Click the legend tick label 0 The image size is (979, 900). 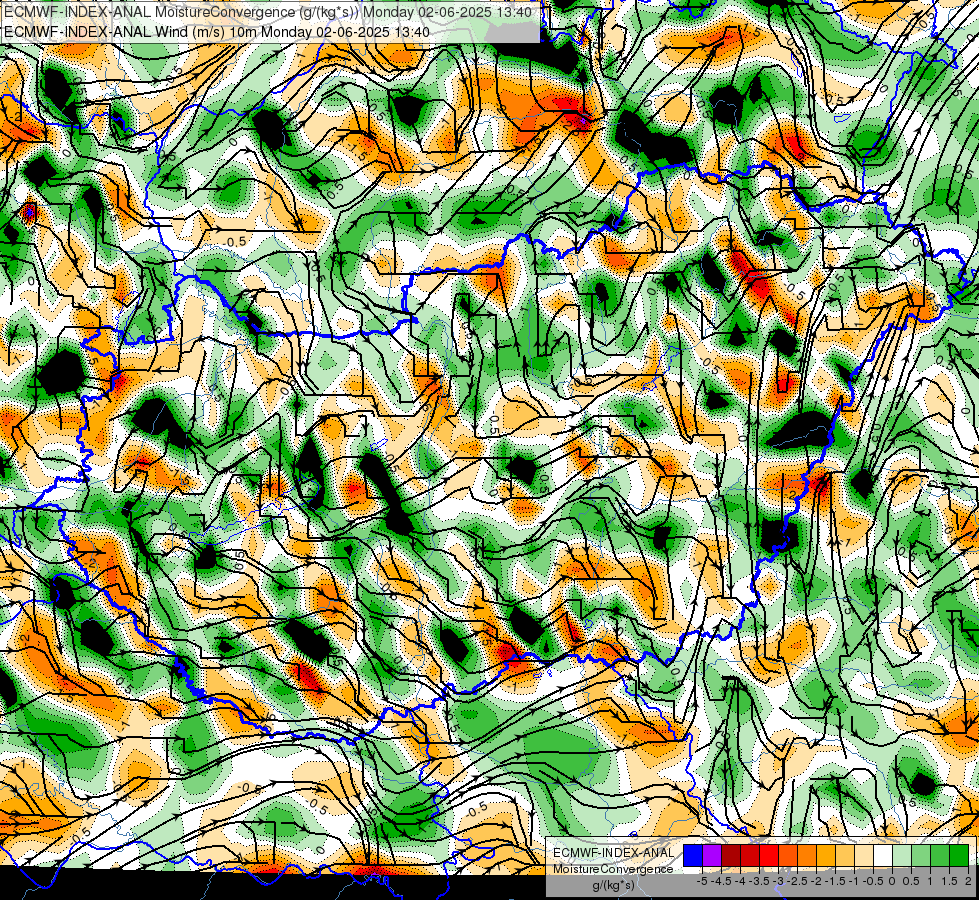point(892,881)
